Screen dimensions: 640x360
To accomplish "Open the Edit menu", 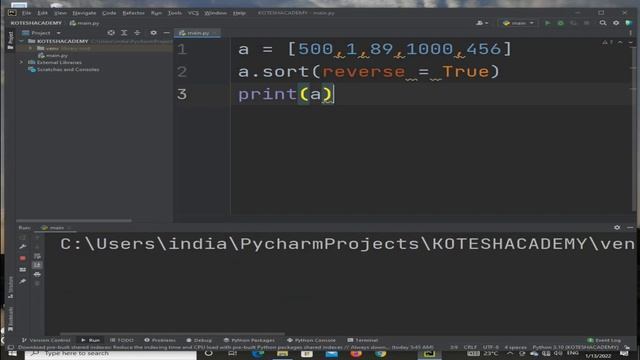I will tap(42, 13).
